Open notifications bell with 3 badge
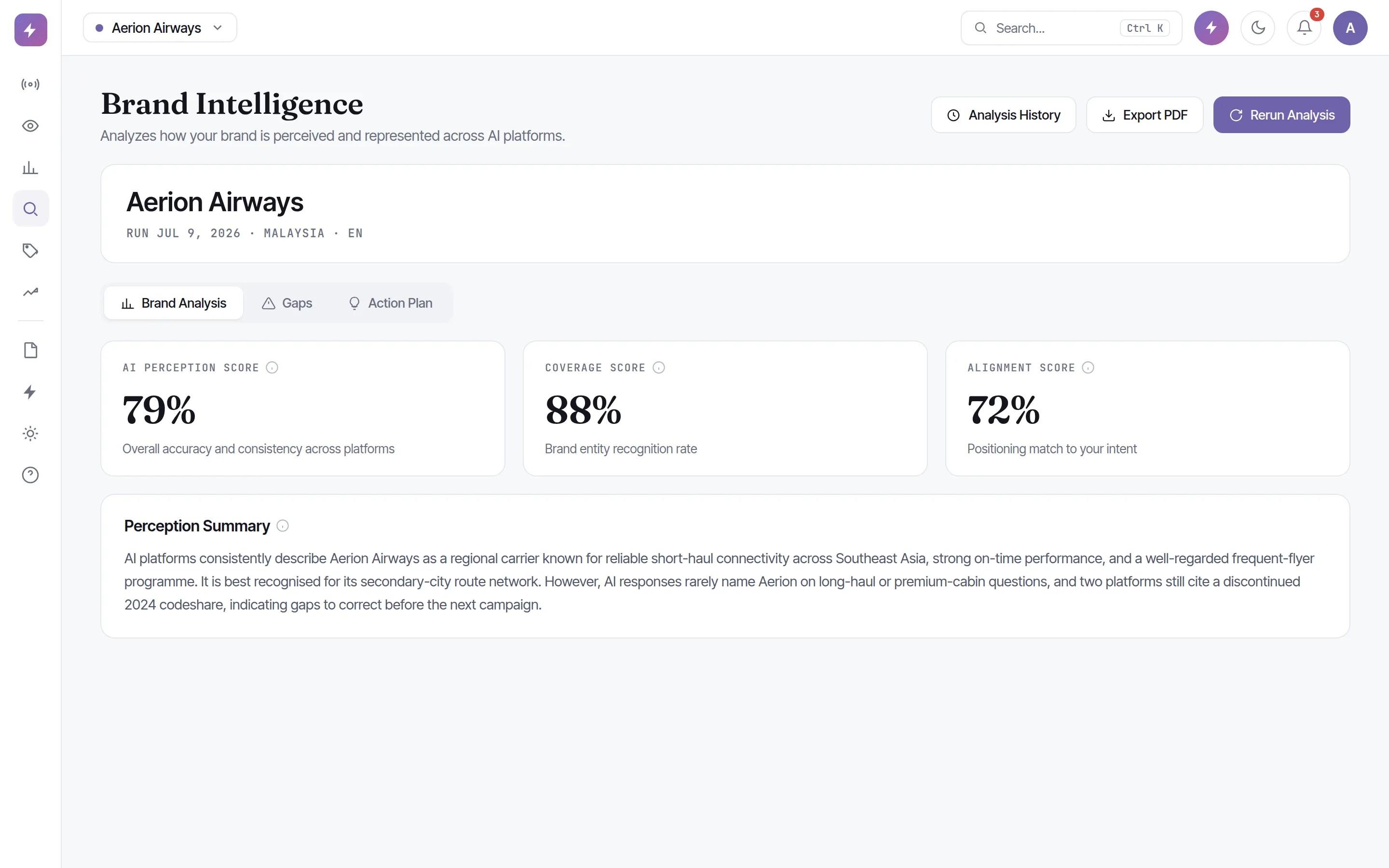The image size is (1389, 868). pos(1304,27)
